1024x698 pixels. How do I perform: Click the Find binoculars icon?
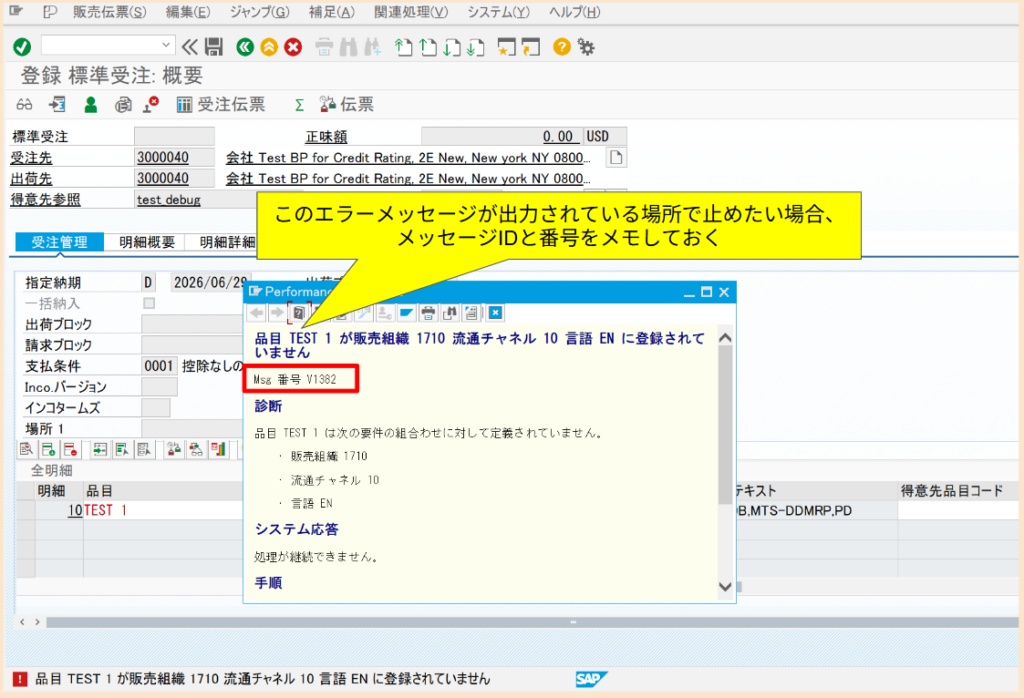tap(348, 47)
